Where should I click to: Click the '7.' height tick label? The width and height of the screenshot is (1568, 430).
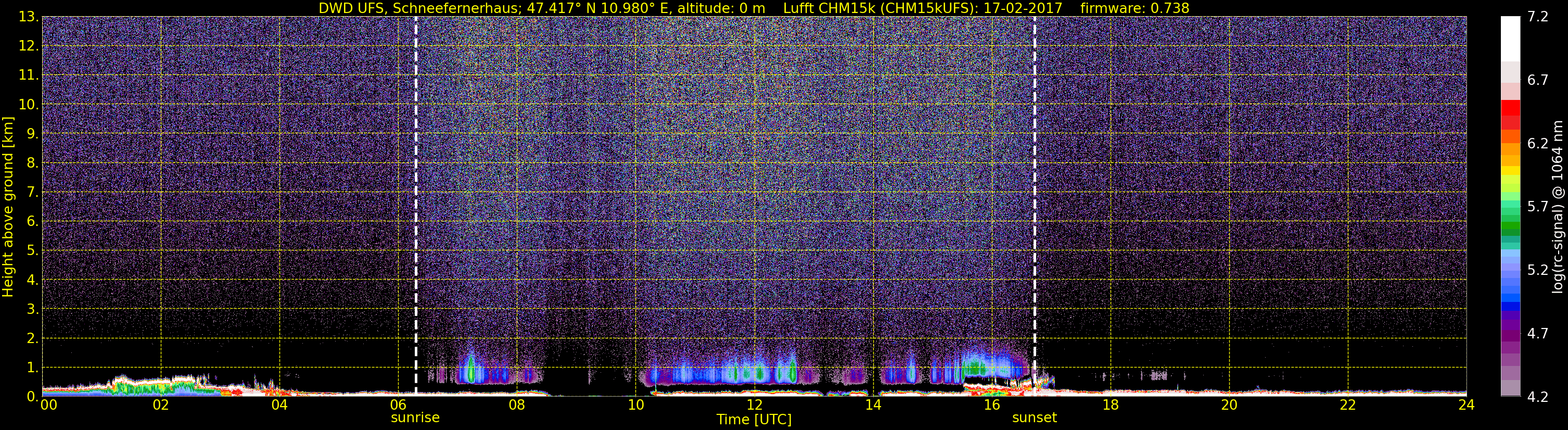tap(32, 193)
